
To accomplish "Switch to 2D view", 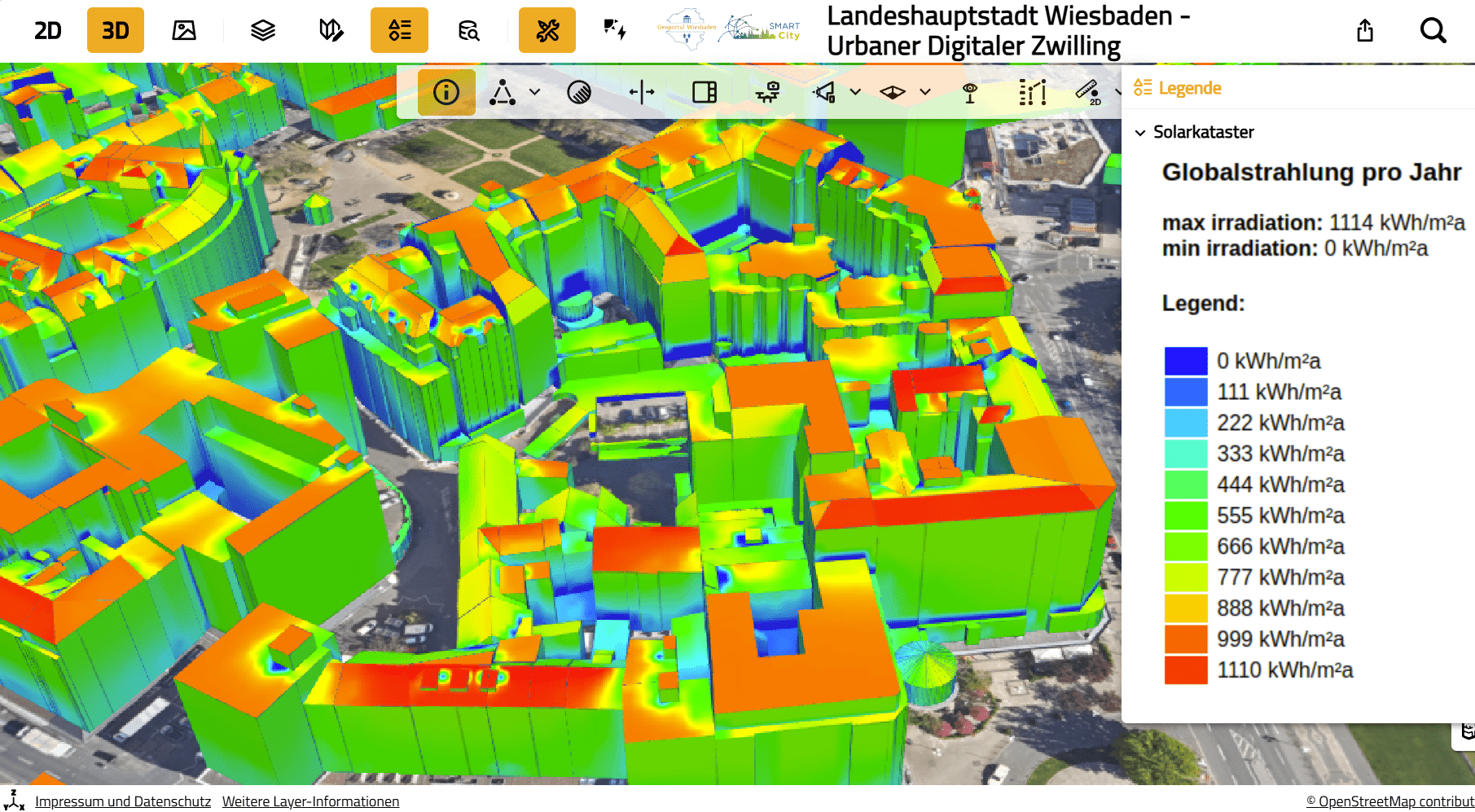I will [47, 29].
